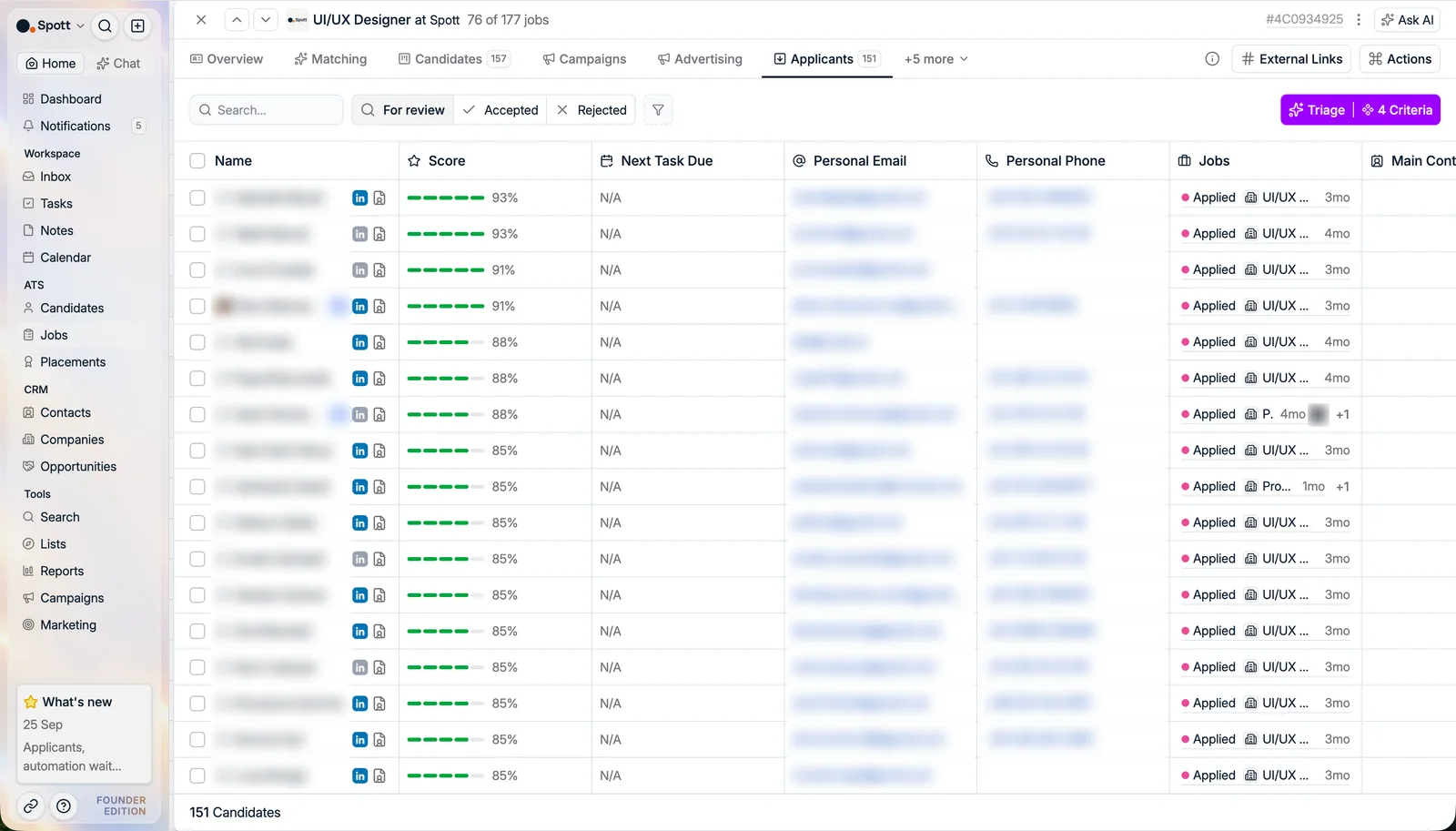Open the filter funnel icon
This screenshot has height=831, width=1456.
[x=658, y=110]
